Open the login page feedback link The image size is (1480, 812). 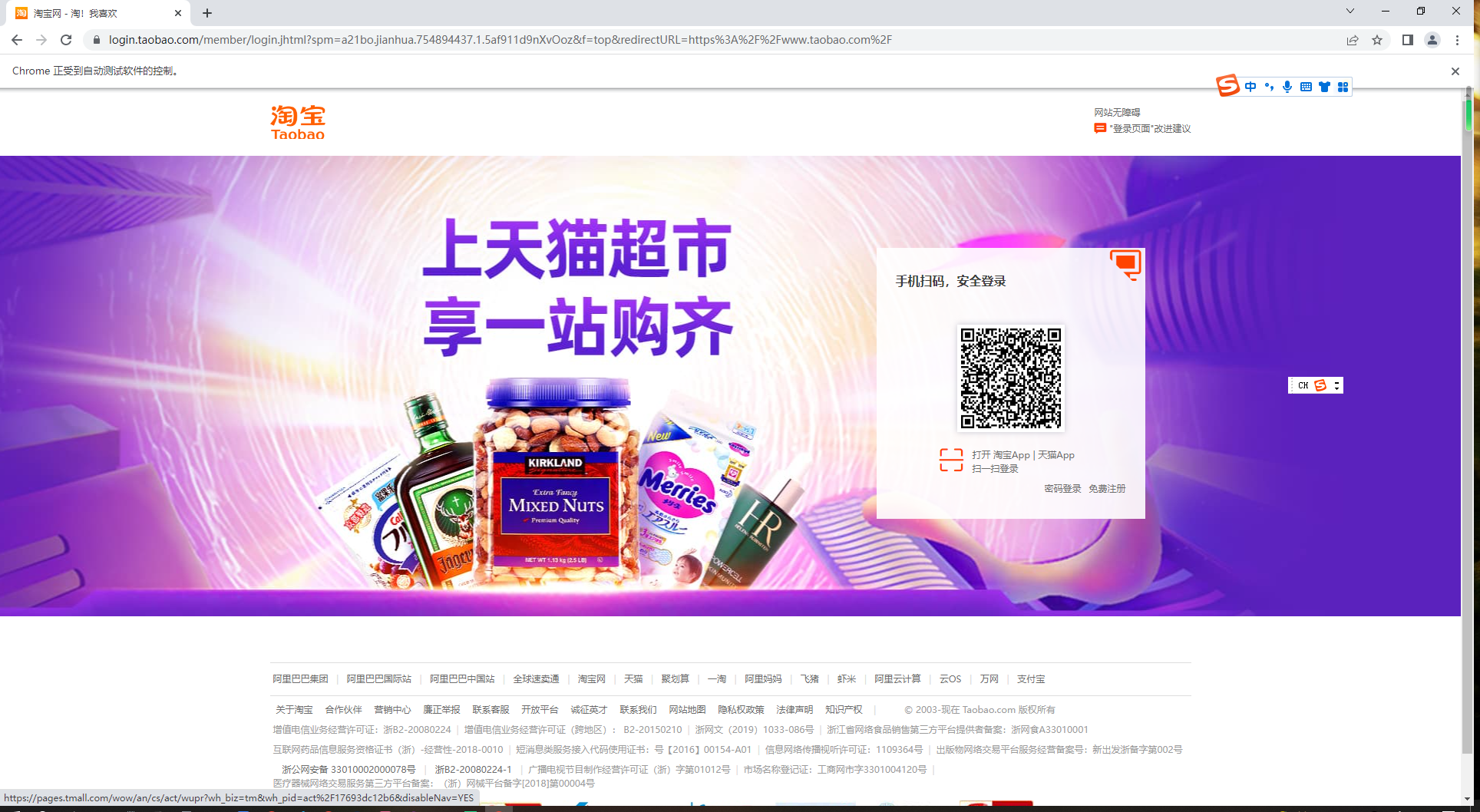coord(1150,129)
